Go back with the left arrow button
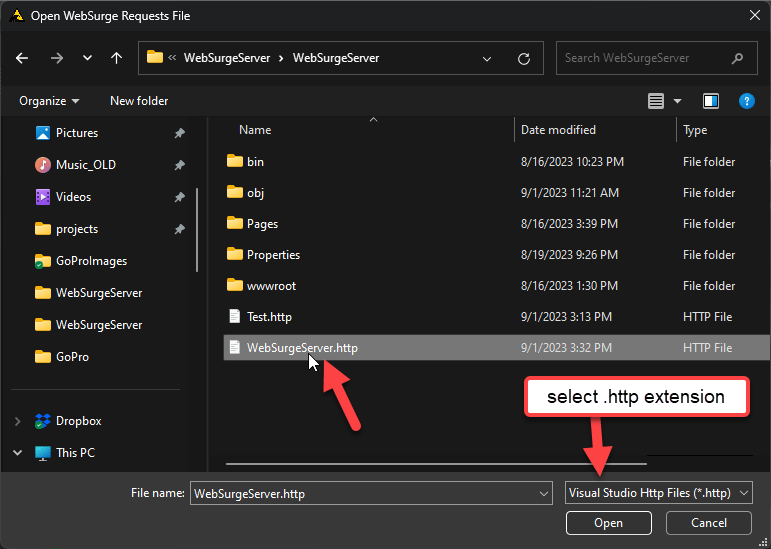This screenshot has height=549, width=771. click(22, 58)
